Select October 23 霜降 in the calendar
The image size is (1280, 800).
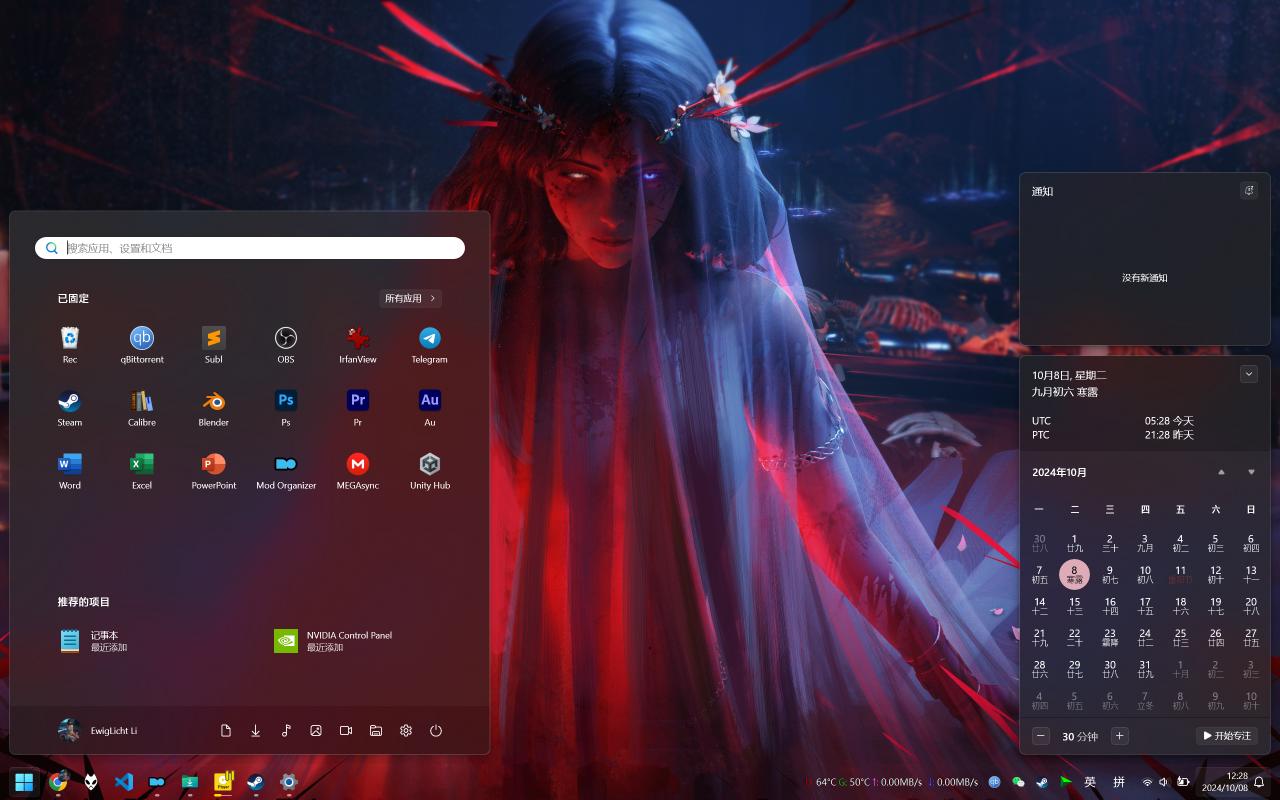[x=1110, y=637]
